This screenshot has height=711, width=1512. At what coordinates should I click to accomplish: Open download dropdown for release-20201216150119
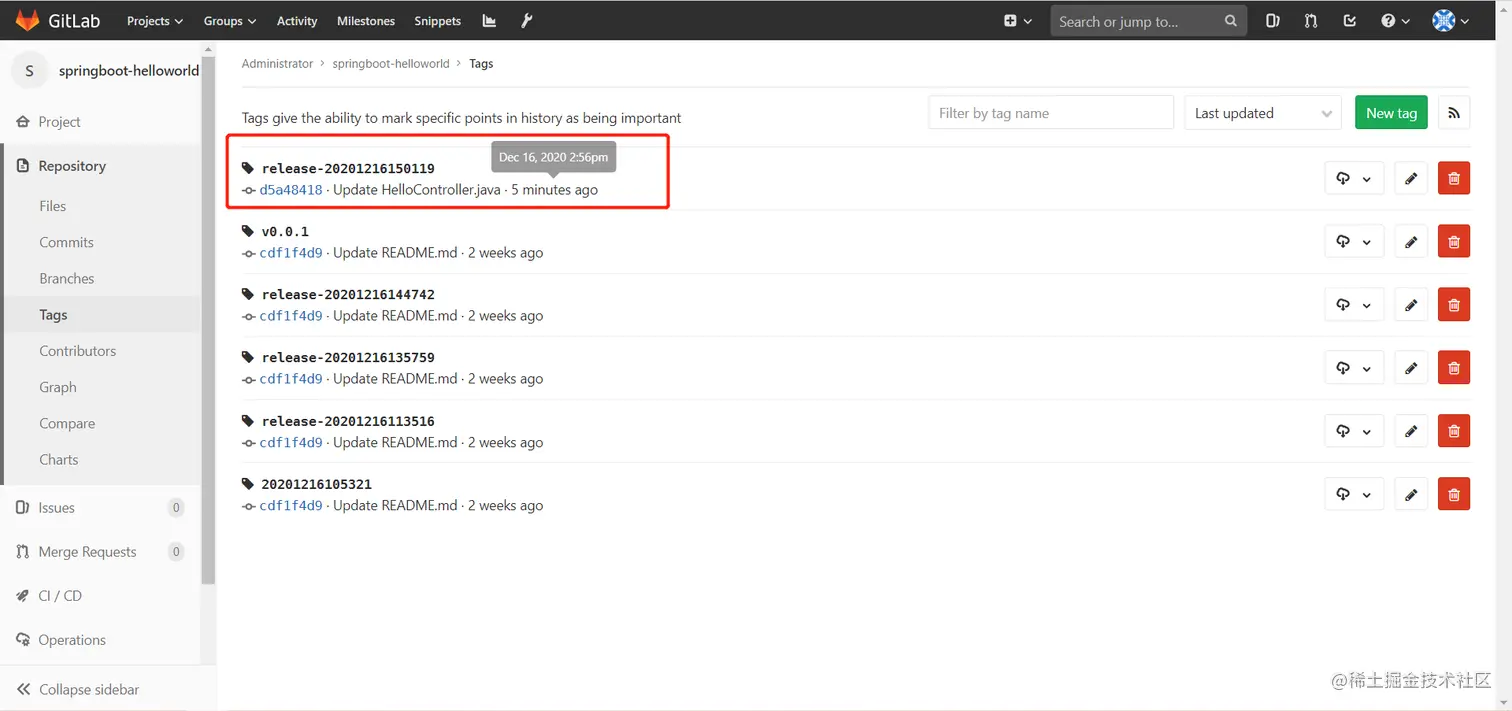(1354, 178)
